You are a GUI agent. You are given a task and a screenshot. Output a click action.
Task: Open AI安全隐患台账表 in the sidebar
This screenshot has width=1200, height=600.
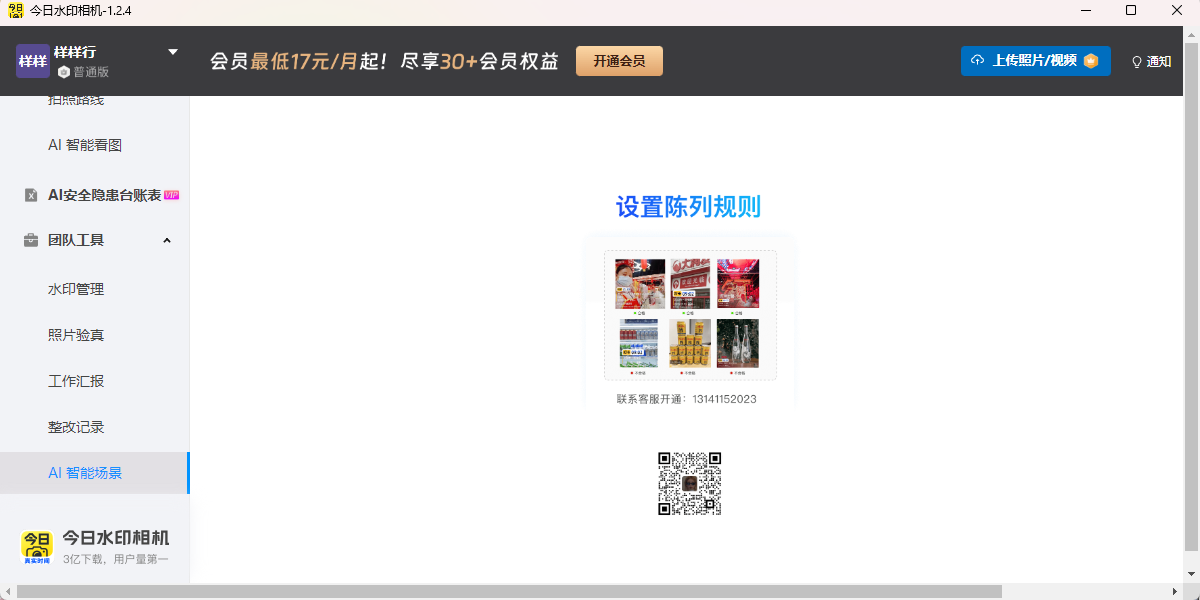pyautogui.click(x=104, y=195)
